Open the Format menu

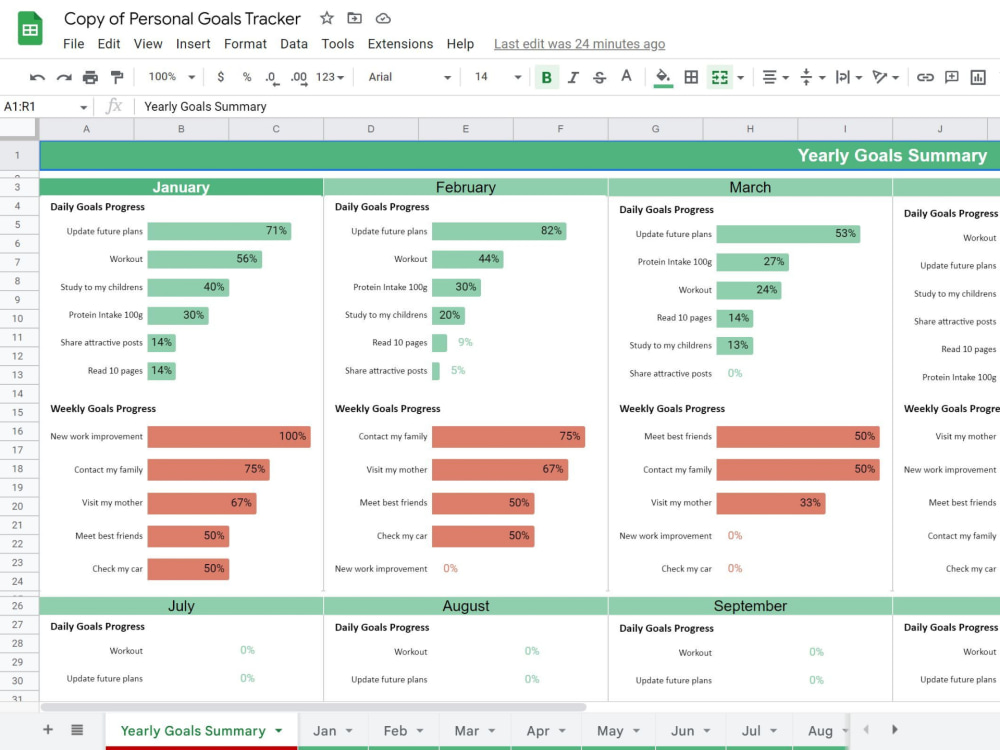(x=246, y=44)
